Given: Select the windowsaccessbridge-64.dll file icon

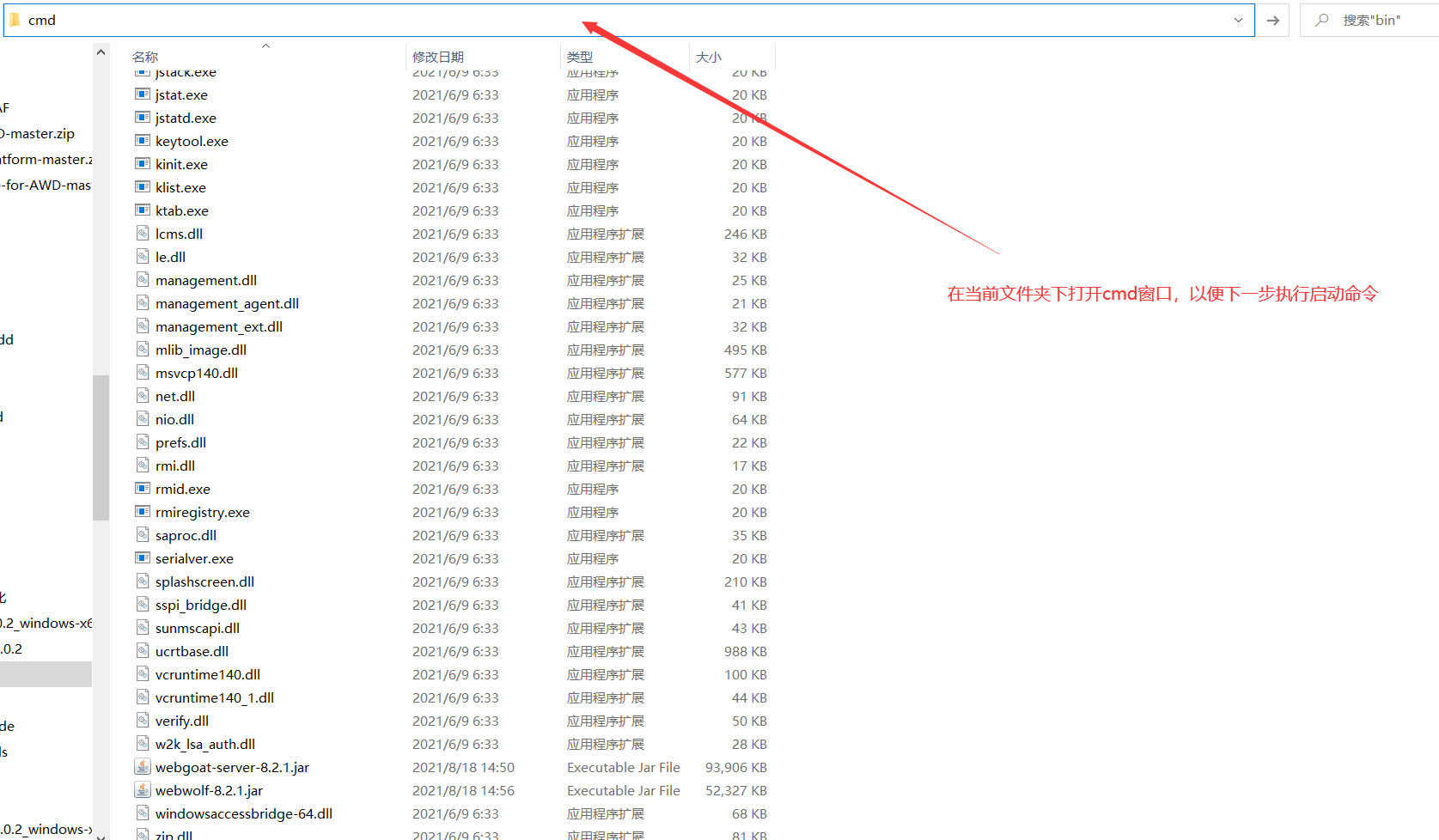Looking at the screenshot, I should pos(143,813).
